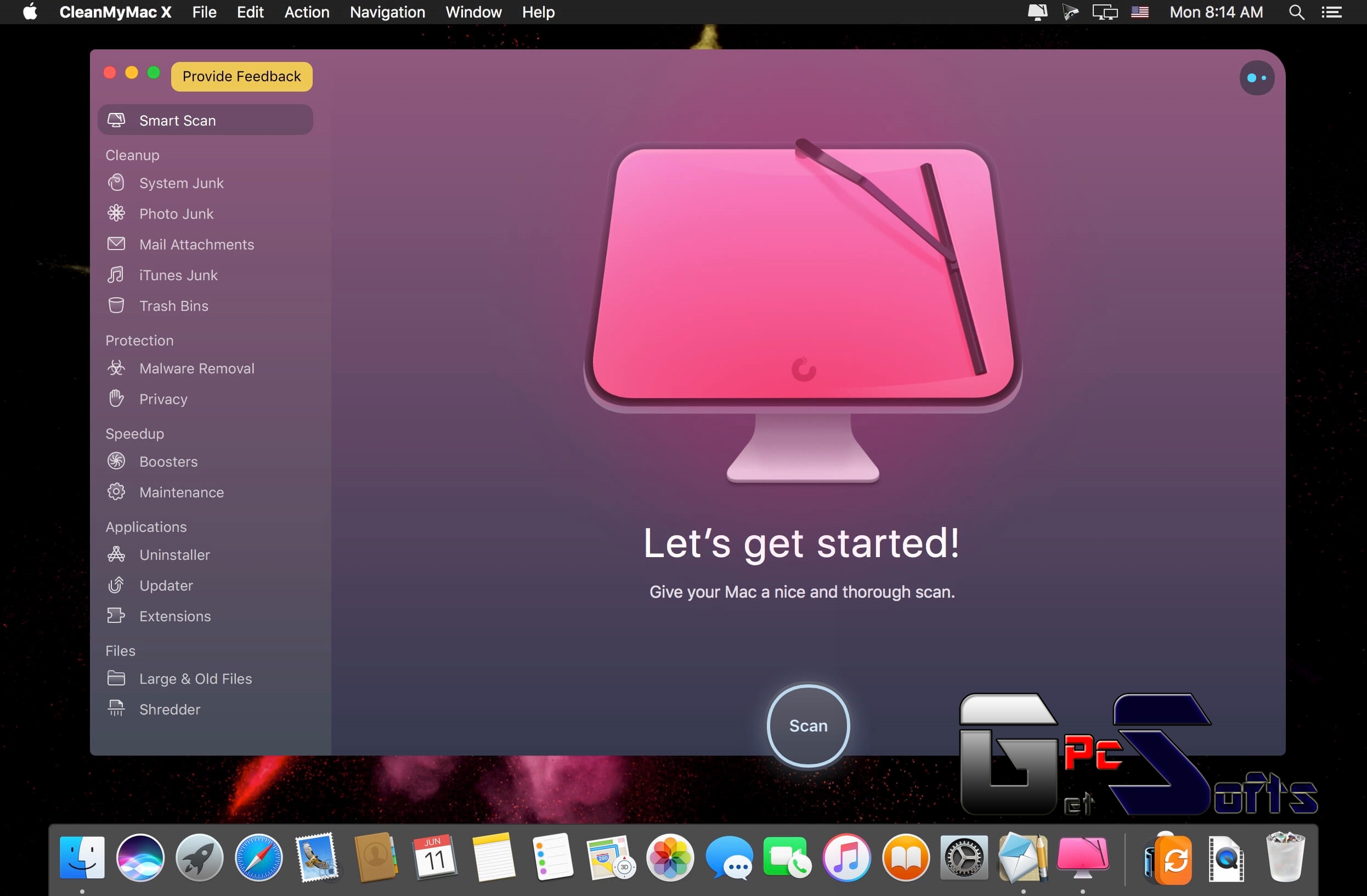The height and width of the screenshot is (896, 1367).
Task: Open Photos from the Dock
Action: 670,858
